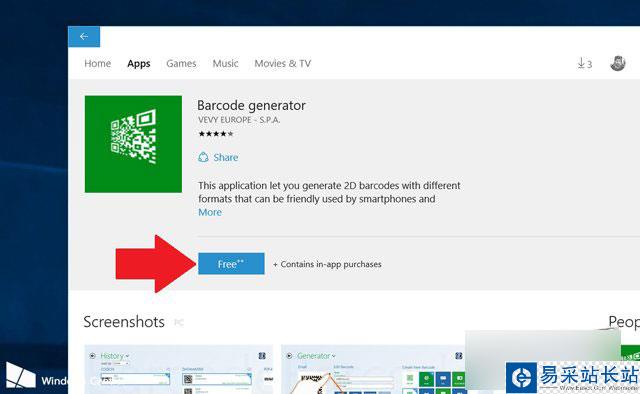Image resolution: width=640 pixels, height=394 pixels.
Task: Select the Music tab
Action: click(x=225, y=64)
